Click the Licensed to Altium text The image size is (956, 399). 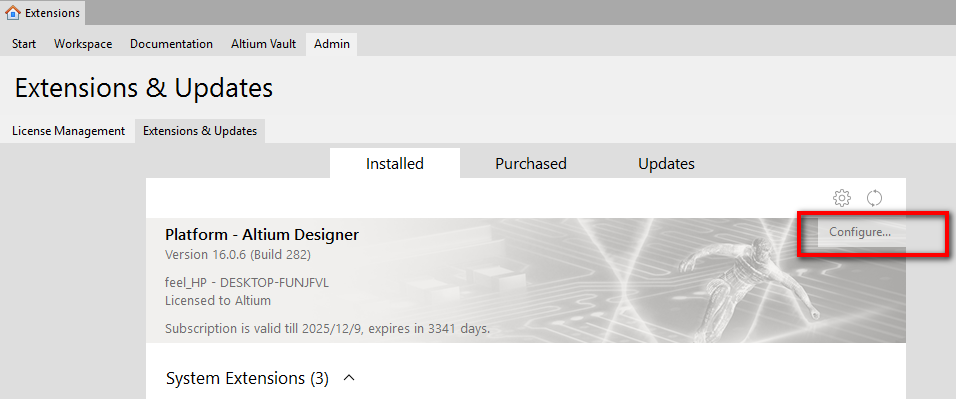tap(218, 300)
